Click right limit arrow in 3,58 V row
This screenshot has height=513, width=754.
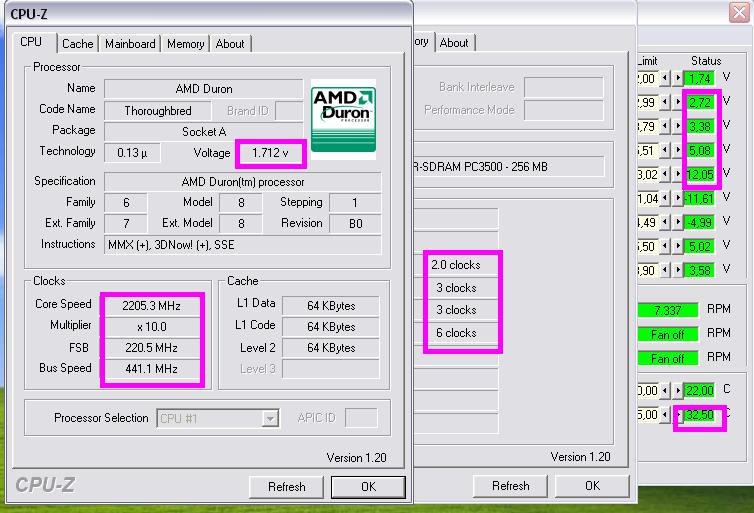click(x=677, y=270)
